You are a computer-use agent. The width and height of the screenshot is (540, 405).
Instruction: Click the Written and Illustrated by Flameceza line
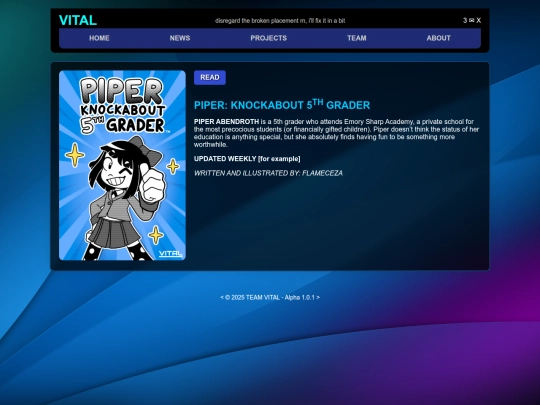pos(268,173)
